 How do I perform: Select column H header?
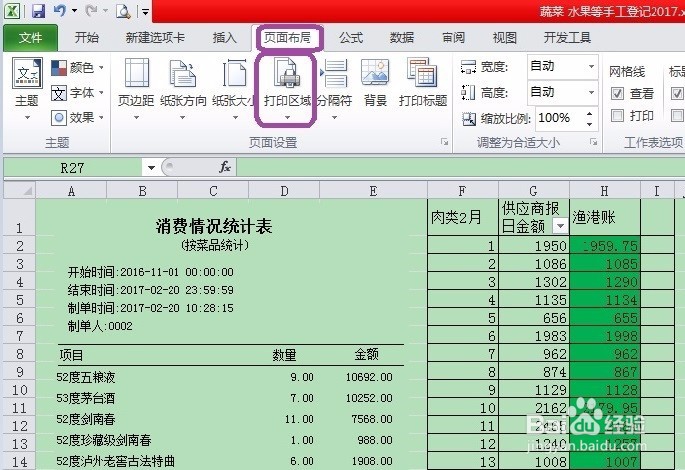[605, 191]
